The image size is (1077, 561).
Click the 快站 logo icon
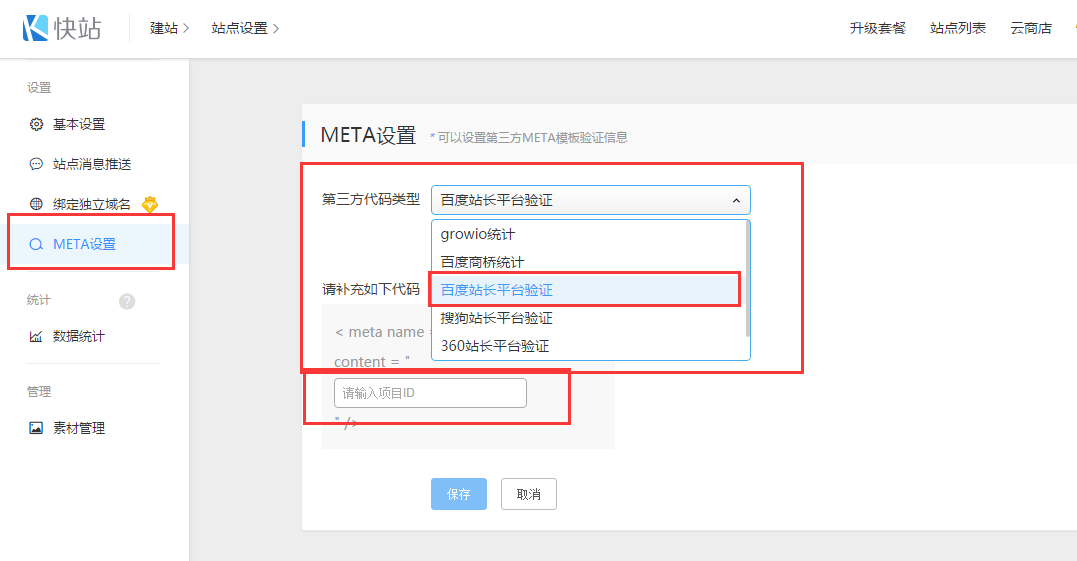tap(36, 28)
